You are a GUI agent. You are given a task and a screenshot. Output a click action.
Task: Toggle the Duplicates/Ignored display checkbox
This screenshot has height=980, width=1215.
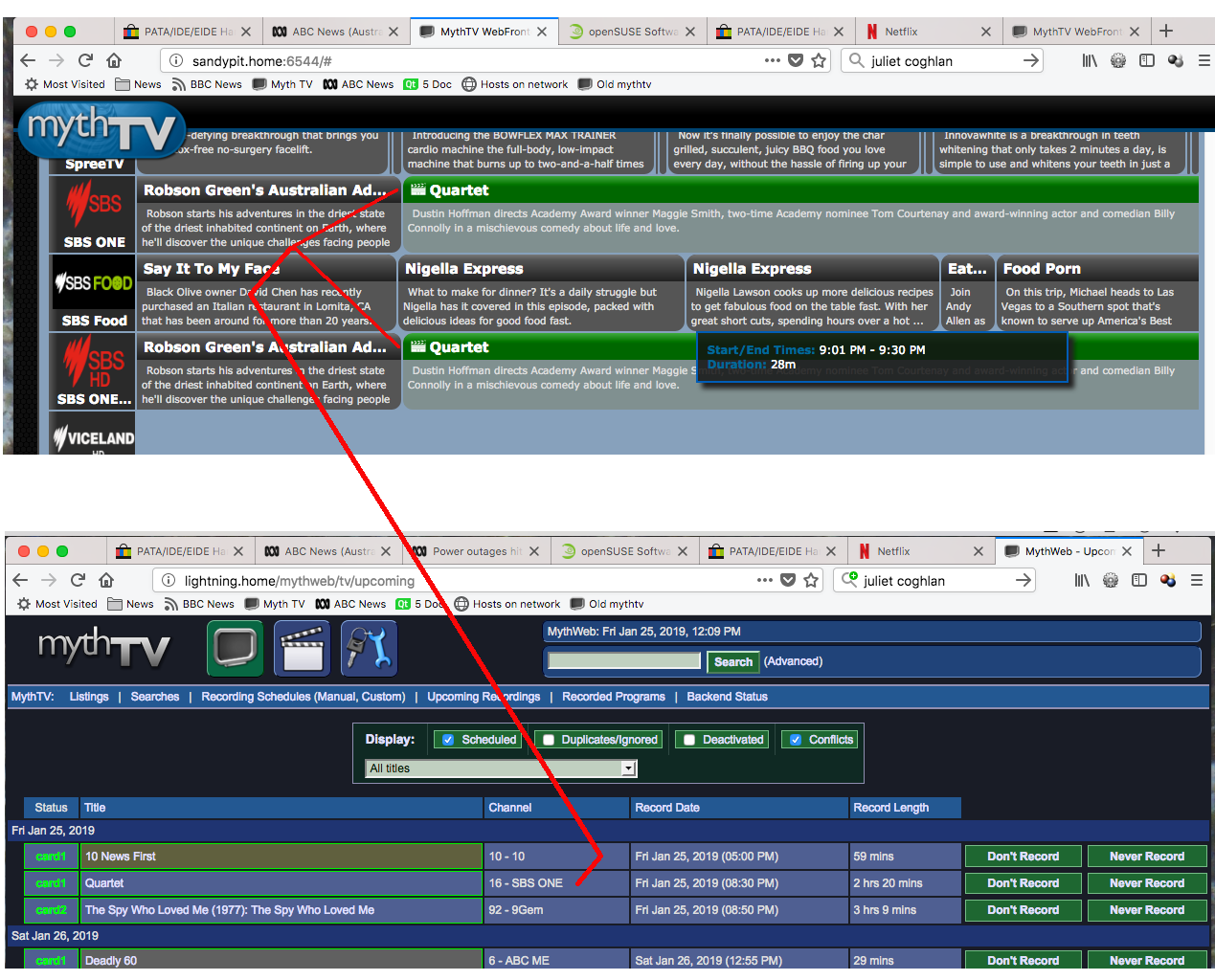click(548, 740)
